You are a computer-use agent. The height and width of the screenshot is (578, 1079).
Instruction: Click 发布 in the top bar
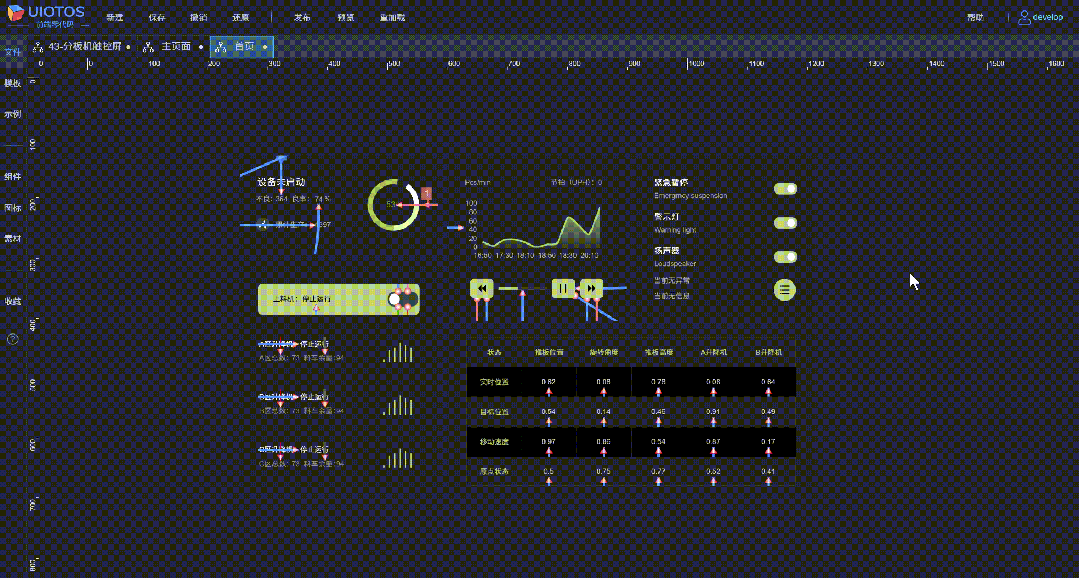coord(302,17)
